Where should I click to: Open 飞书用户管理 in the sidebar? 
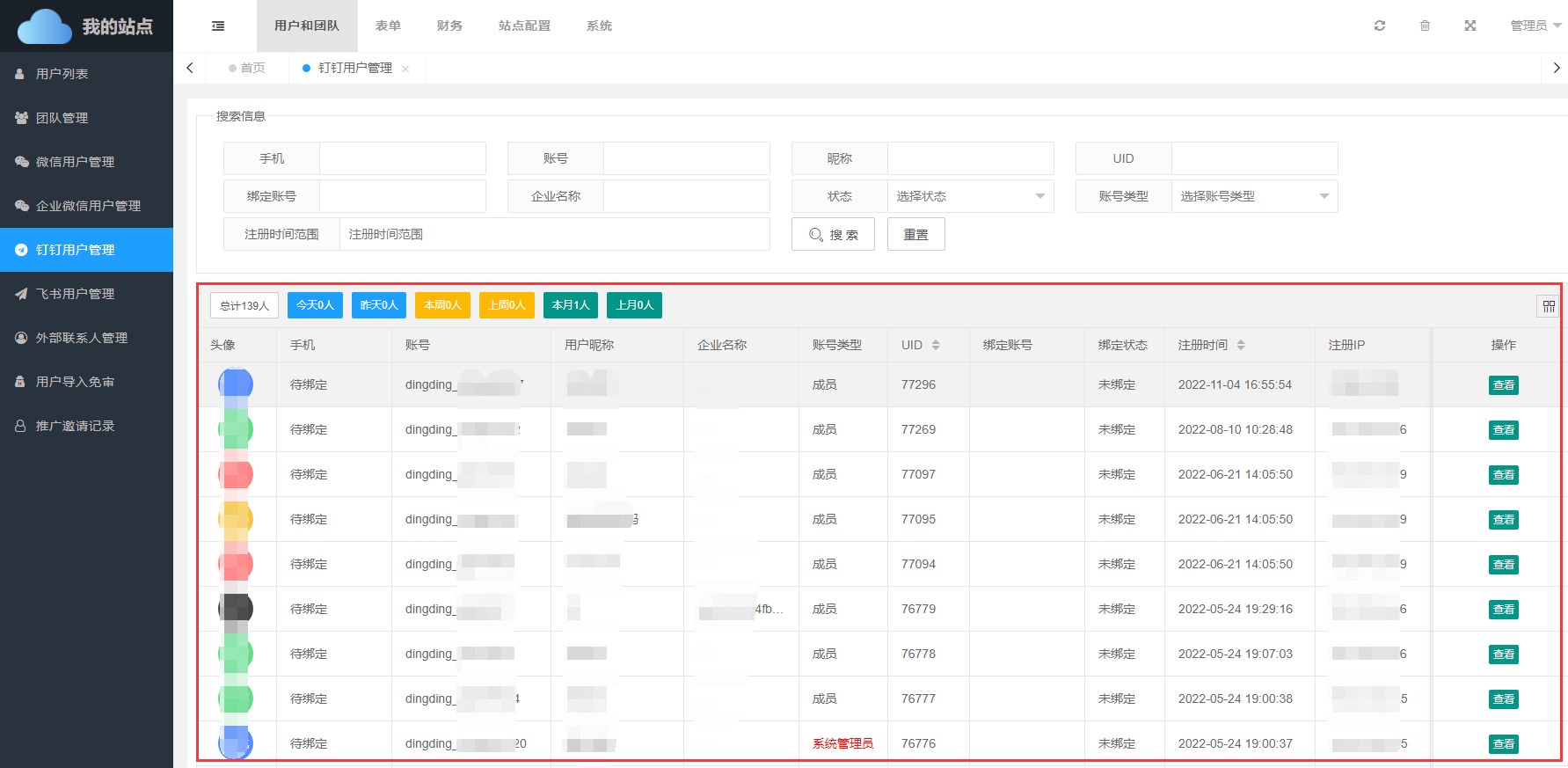[x=76, y=294]
